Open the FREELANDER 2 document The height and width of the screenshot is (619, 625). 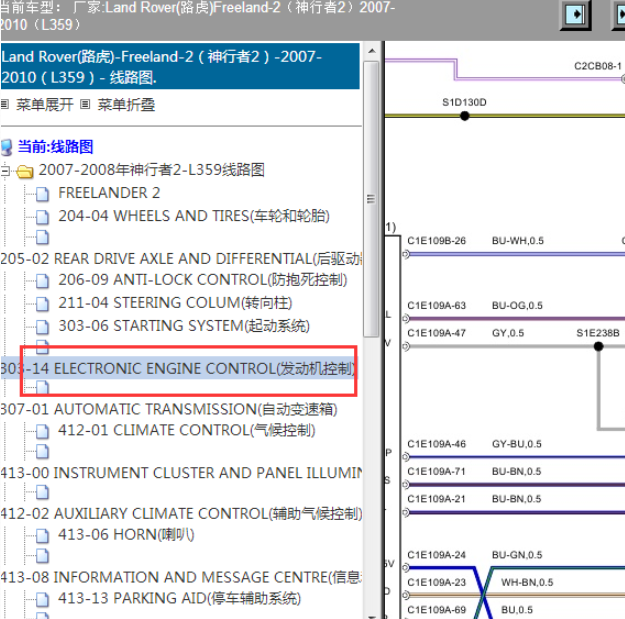109,193
